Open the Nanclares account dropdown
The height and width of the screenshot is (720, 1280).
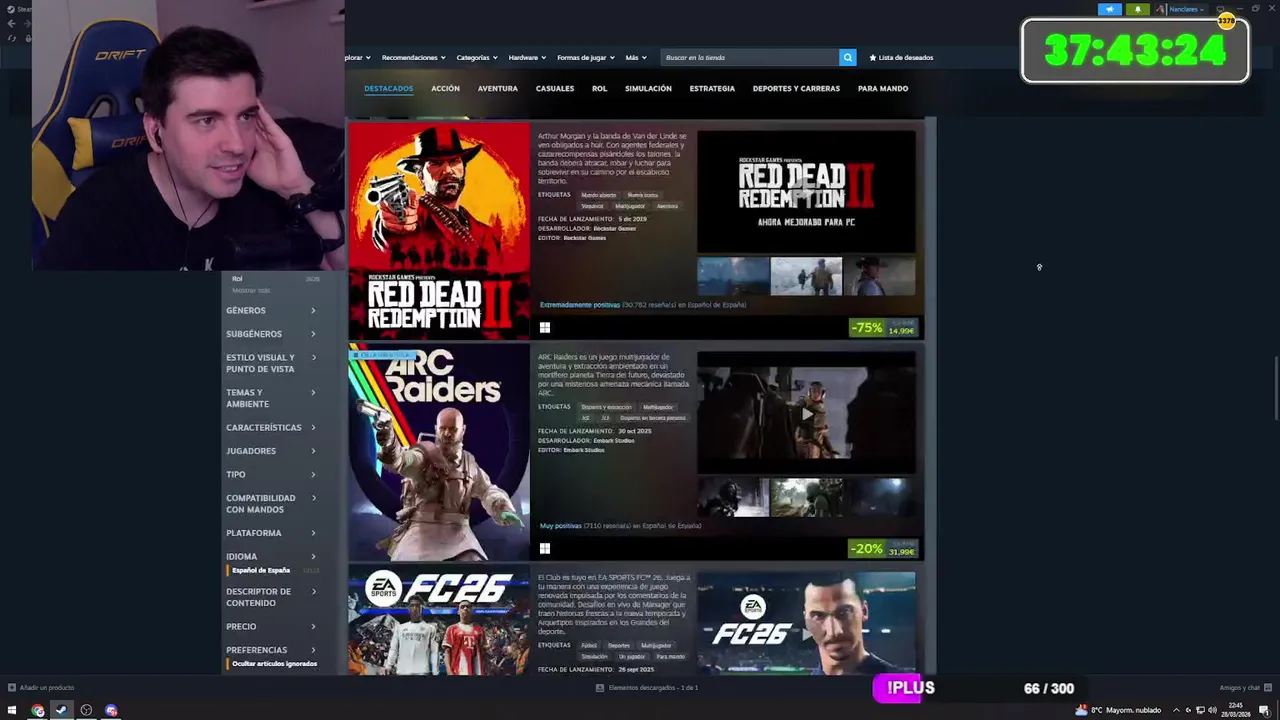[x=1187, y=9]
